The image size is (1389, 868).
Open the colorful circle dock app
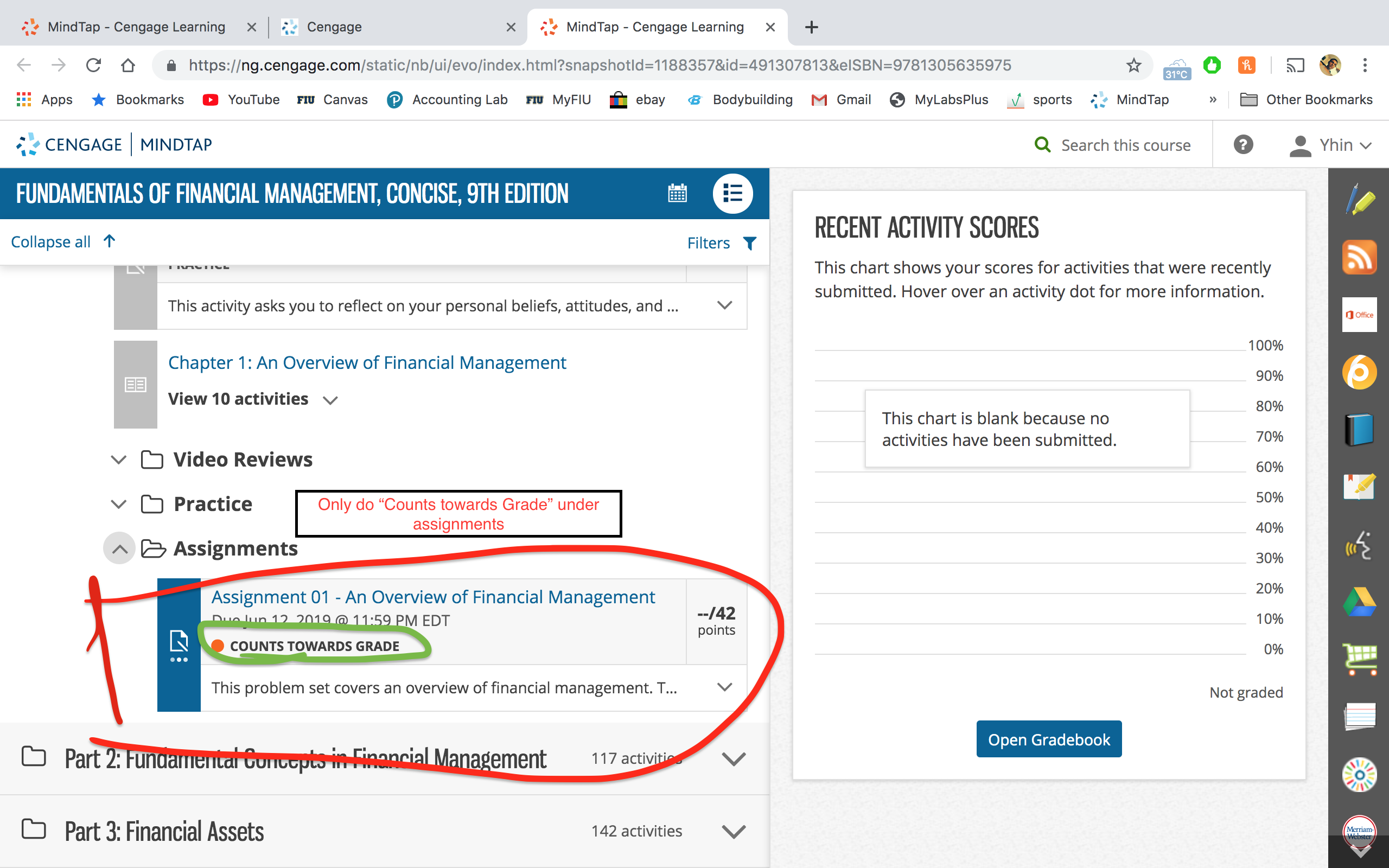click(x=1359, y=775)
